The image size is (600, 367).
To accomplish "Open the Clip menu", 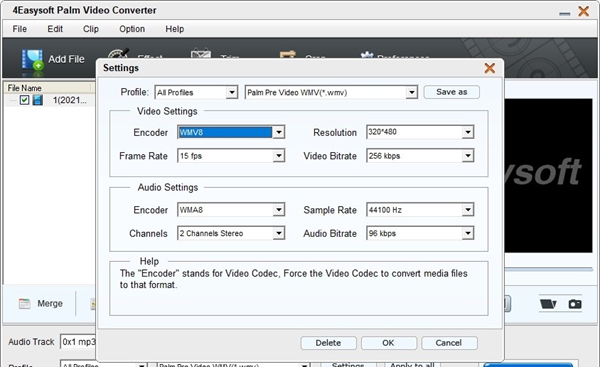I will 91,29.
